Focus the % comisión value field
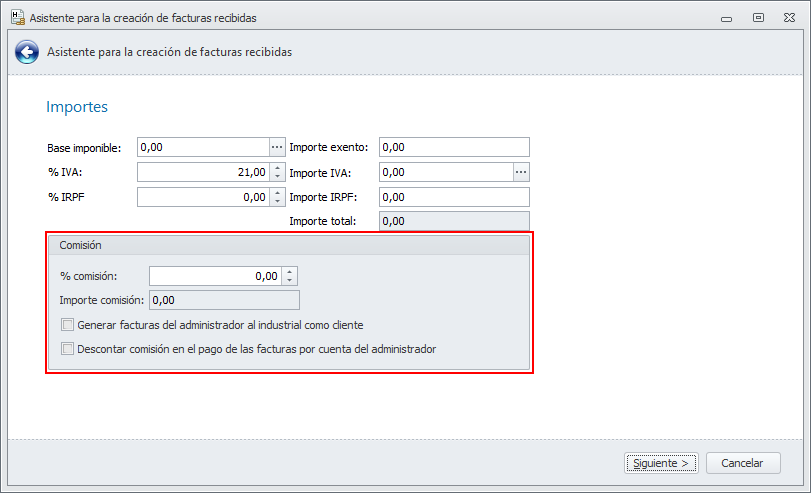811x493 pixels. point(216,276)
